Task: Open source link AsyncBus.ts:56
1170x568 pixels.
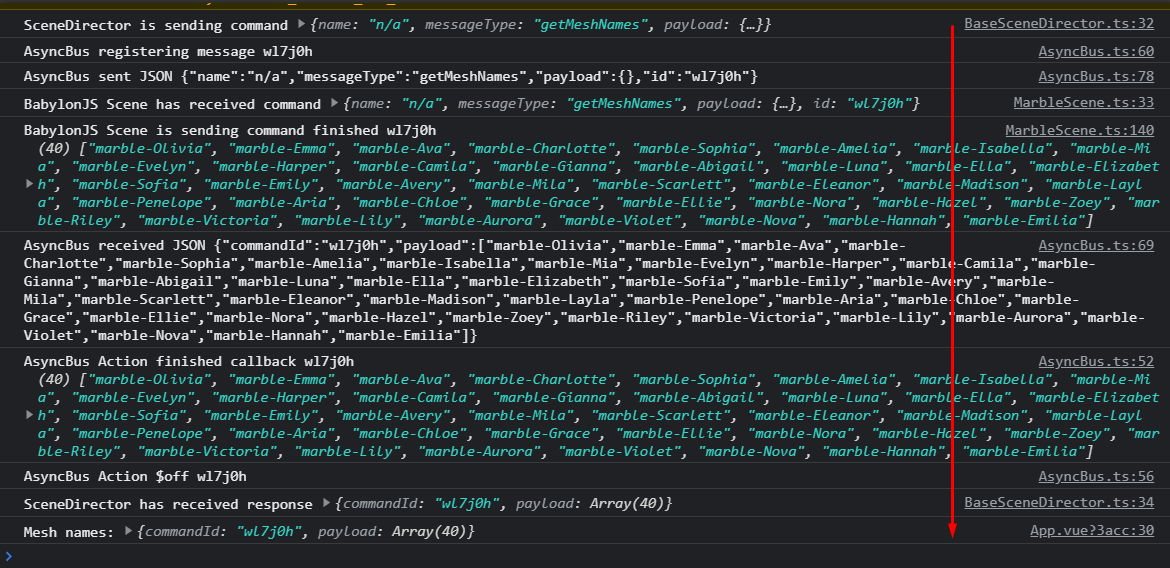Action: [1096, 476]
